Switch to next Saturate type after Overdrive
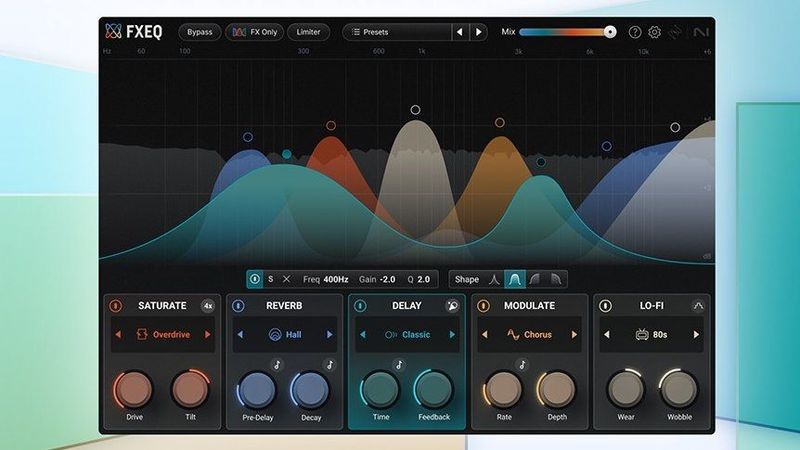This screenshot has width=800, height=450. click(208, 335)
